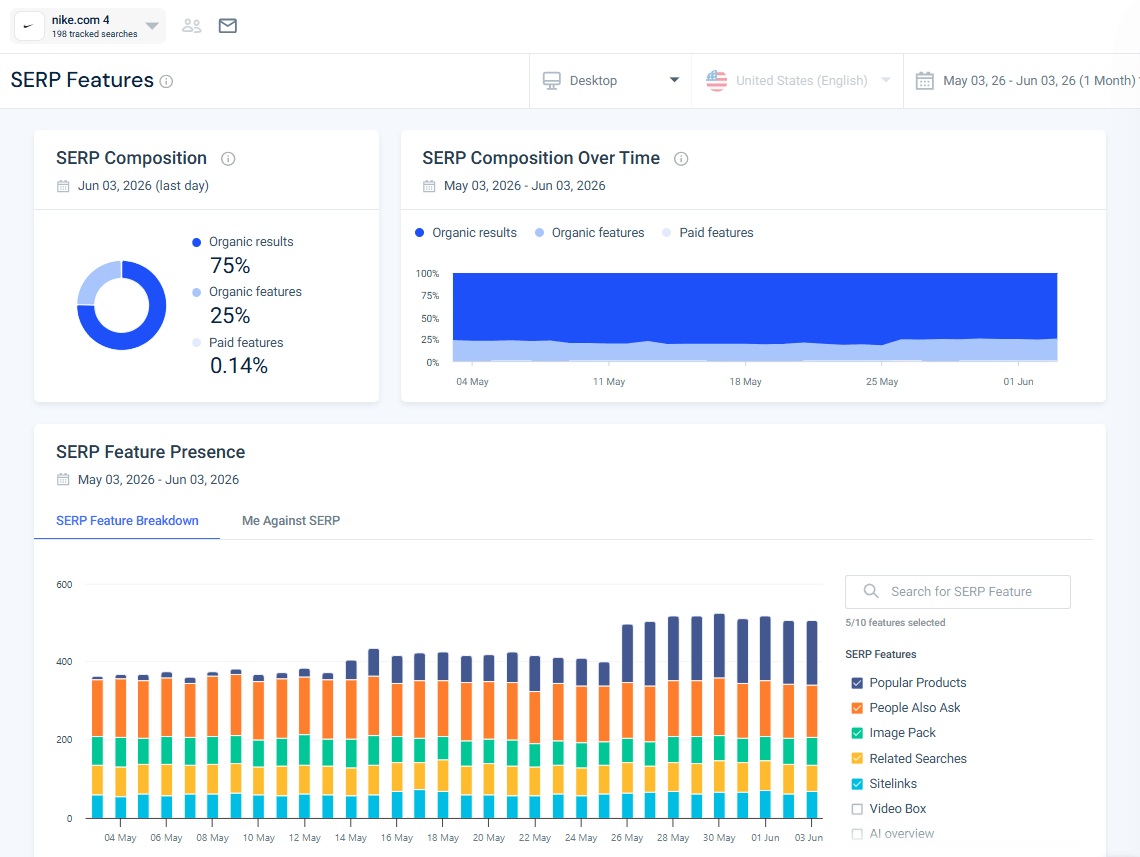This screenshot has height=857, width=1140.
Task: Select the SERP Feature Breakdown tab
Action: click(127, 520)
